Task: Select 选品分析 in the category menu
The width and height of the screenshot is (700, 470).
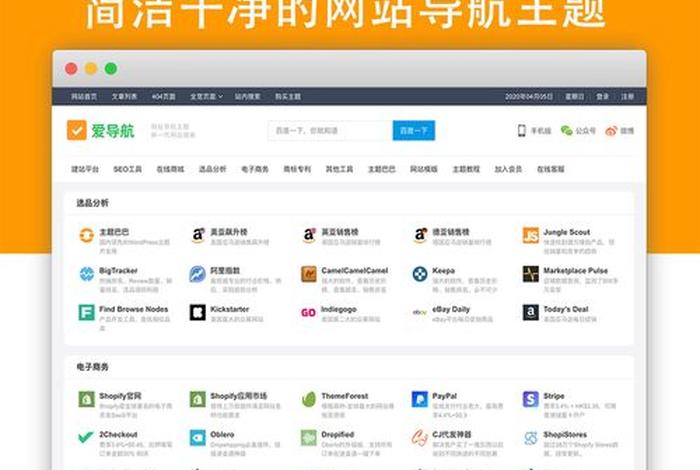Action: click(x=212, y=169)
